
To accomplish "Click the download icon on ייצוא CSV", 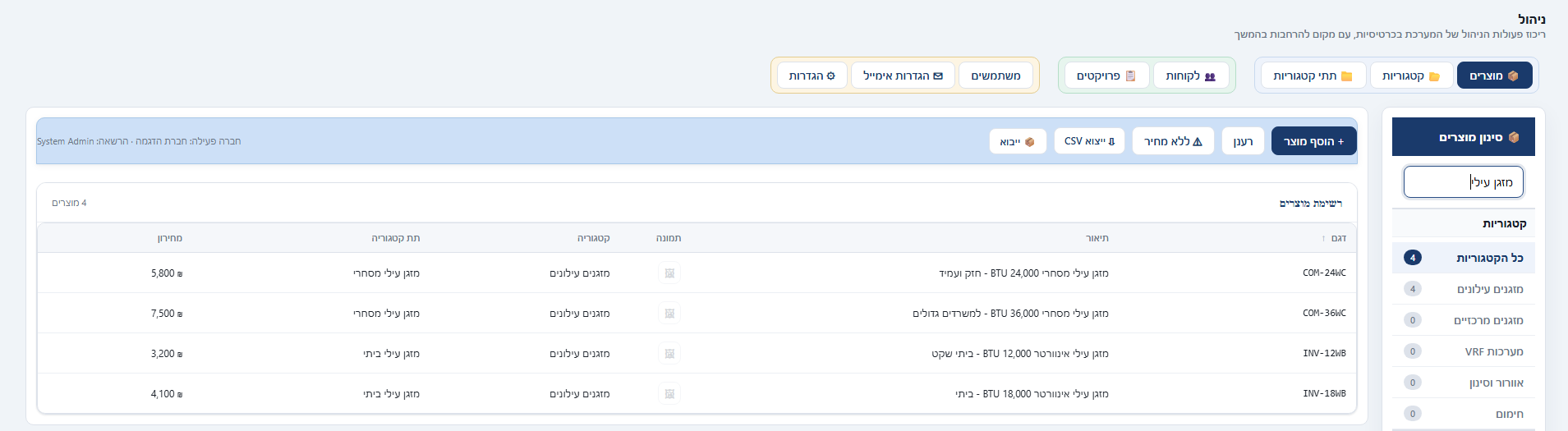I will [1112, 141].
